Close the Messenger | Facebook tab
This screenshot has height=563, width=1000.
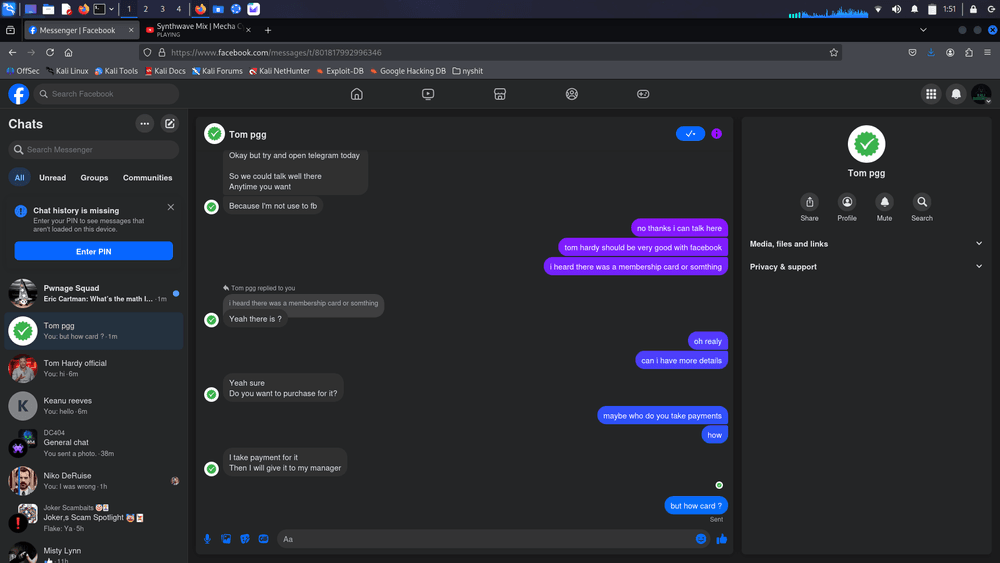tap(131, 30)
